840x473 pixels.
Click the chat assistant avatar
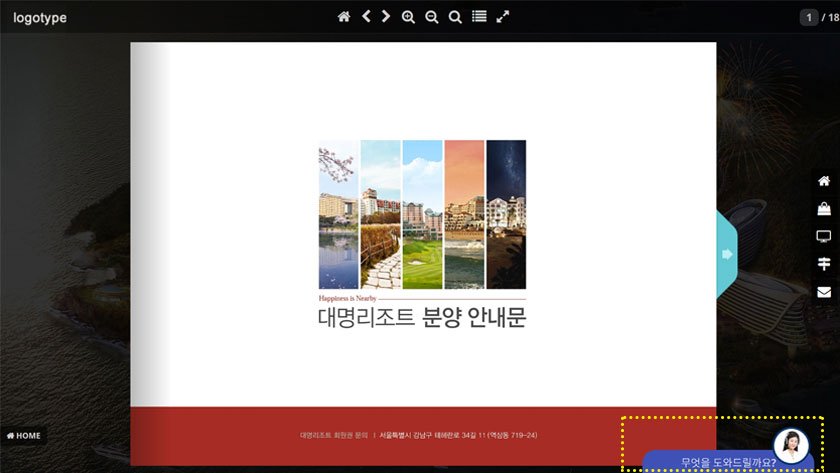(x=791, y=444)
